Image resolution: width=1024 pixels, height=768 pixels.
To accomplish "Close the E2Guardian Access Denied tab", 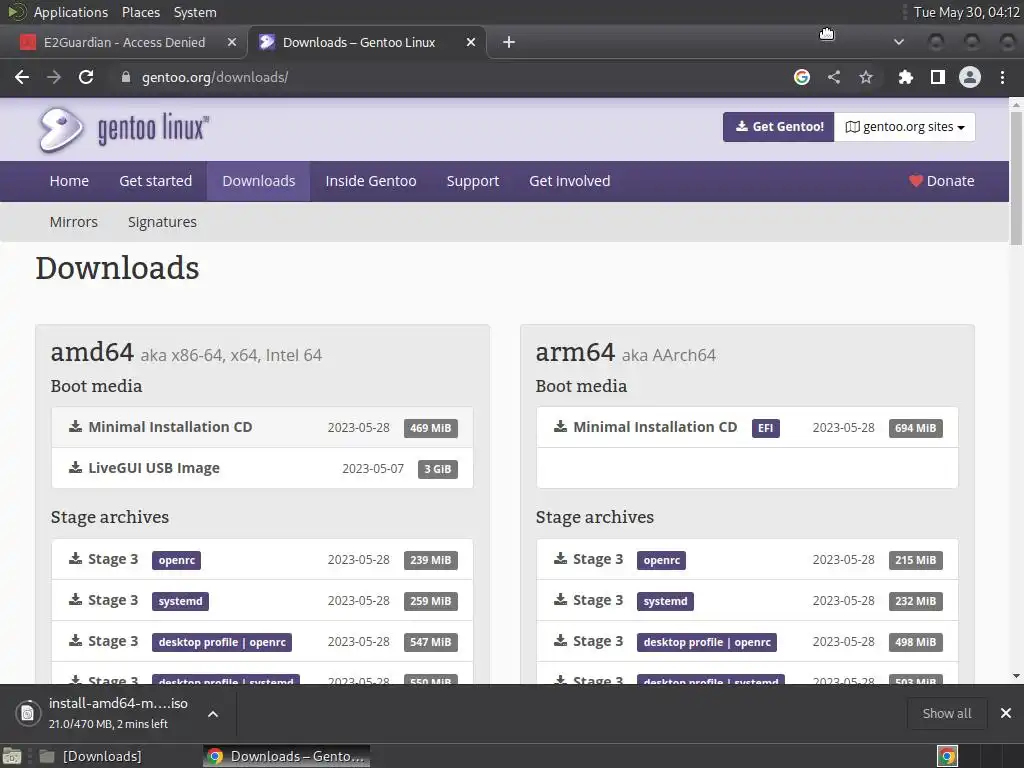I will click(x=232, y=42).
